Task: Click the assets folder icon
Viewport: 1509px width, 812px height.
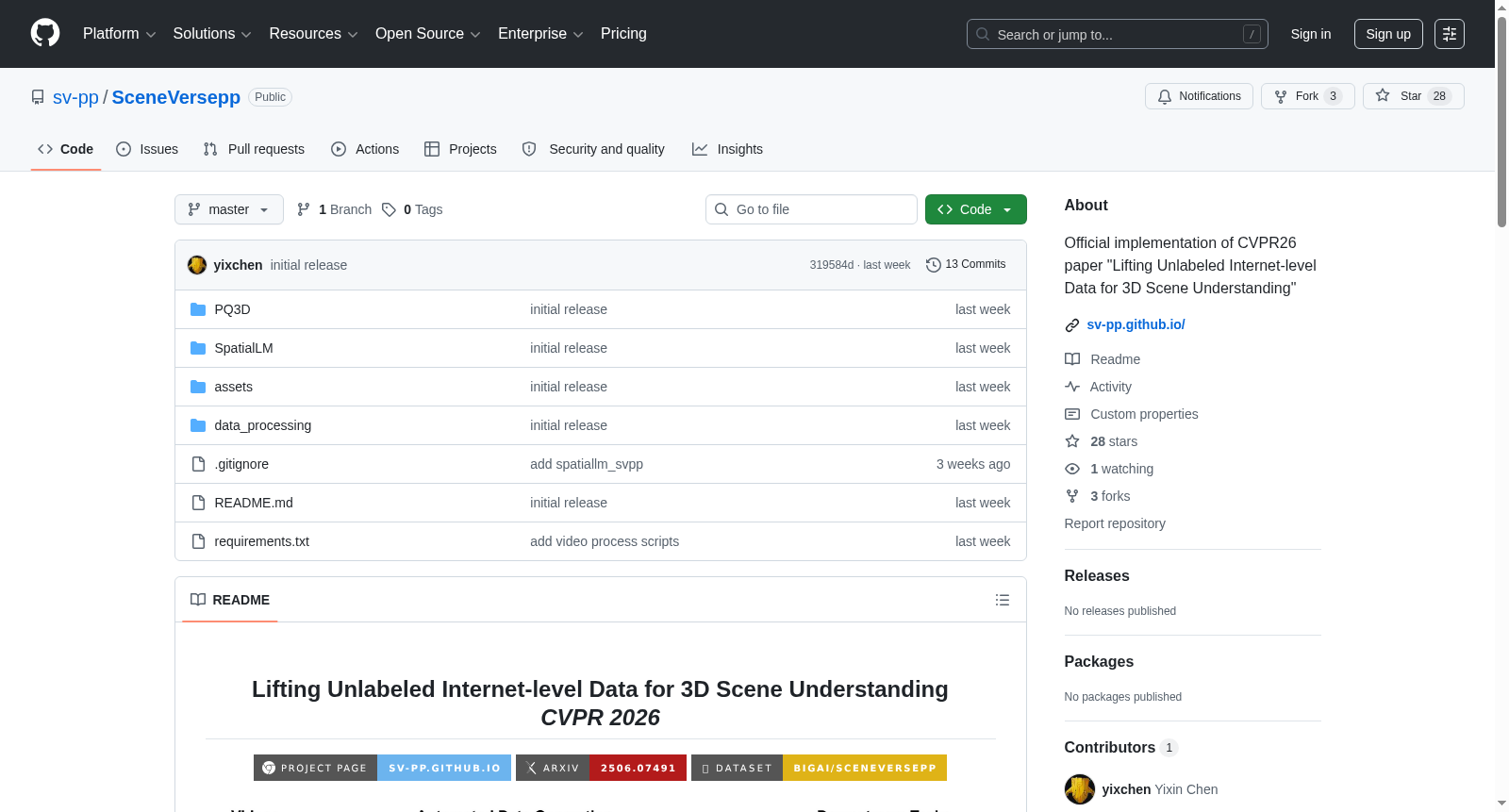Action: point(198,387)
